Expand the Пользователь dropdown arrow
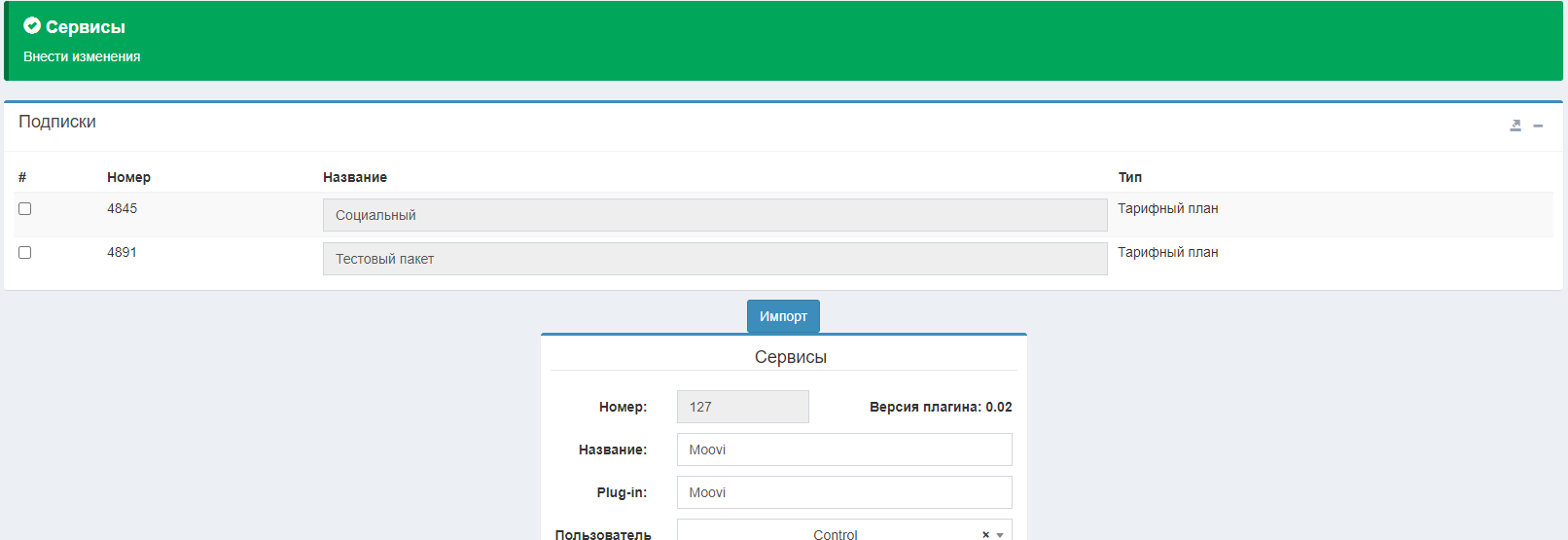 (1000, 534)
